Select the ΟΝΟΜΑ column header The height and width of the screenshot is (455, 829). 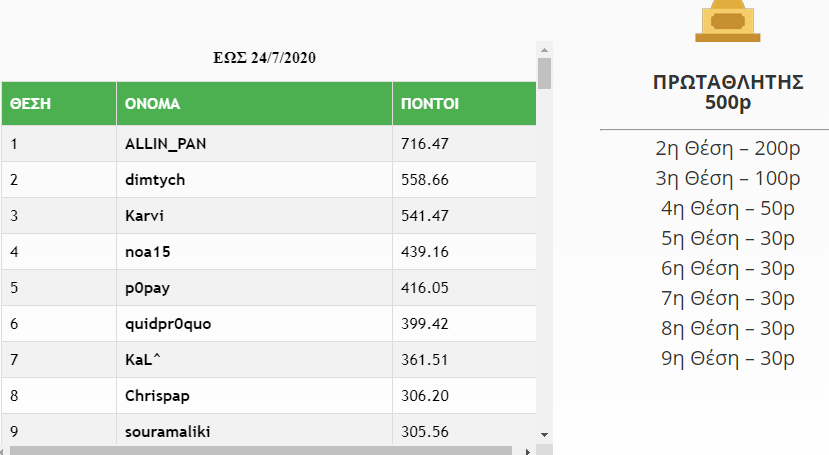(x=152, y=104)
